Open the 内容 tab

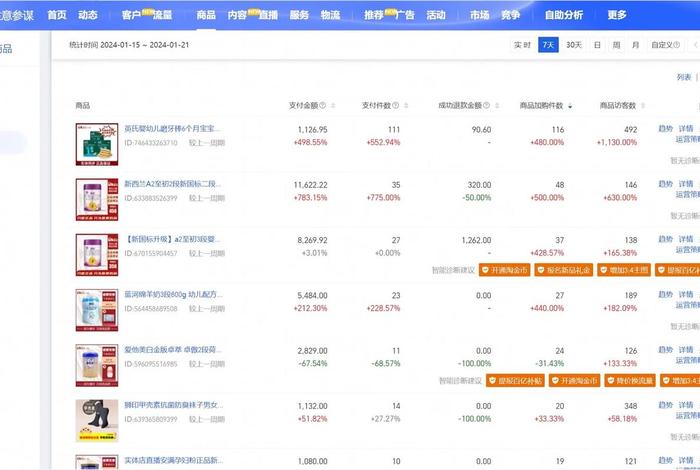pos(237,15)
